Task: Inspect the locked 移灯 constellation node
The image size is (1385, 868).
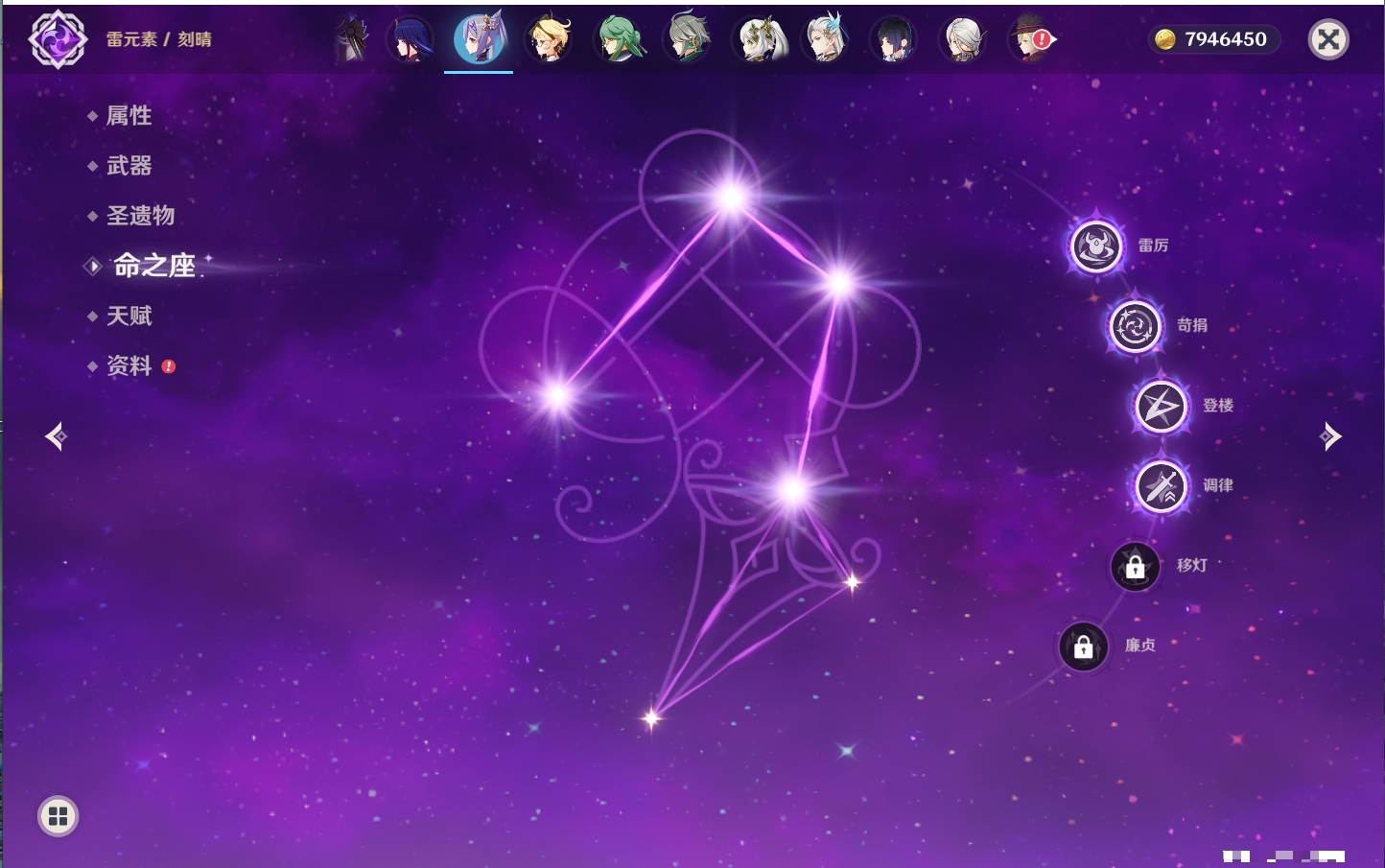Action: (1136, 567)
